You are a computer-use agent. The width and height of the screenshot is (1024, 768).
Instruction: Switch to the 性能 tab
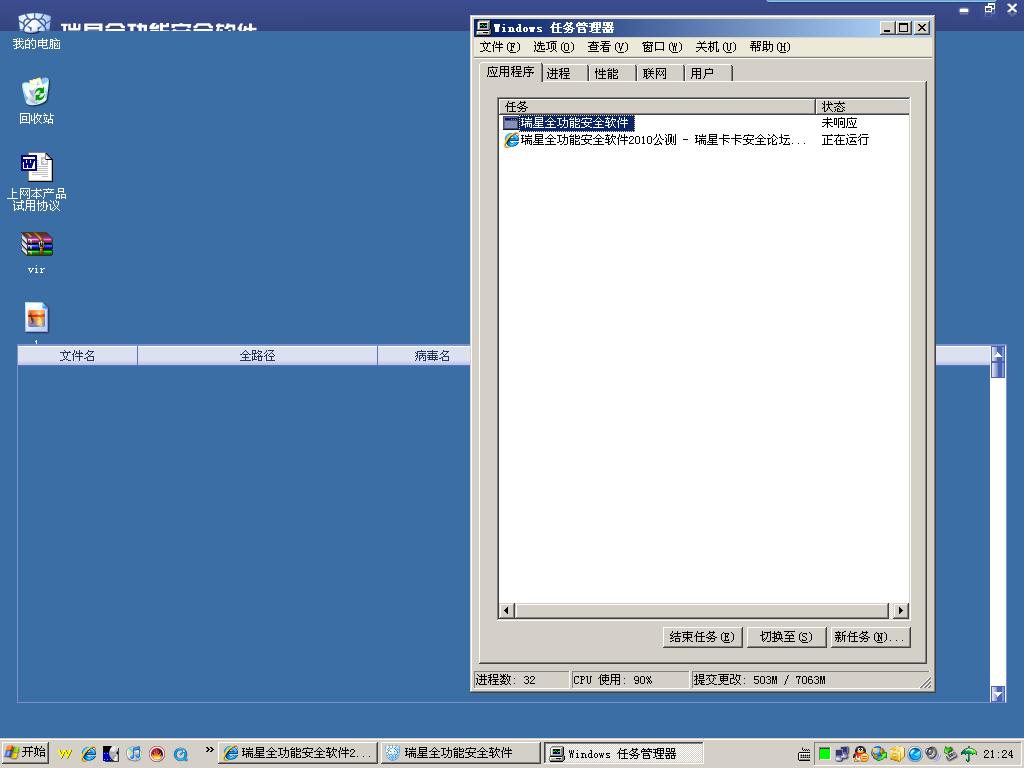[x=607, y=73]
